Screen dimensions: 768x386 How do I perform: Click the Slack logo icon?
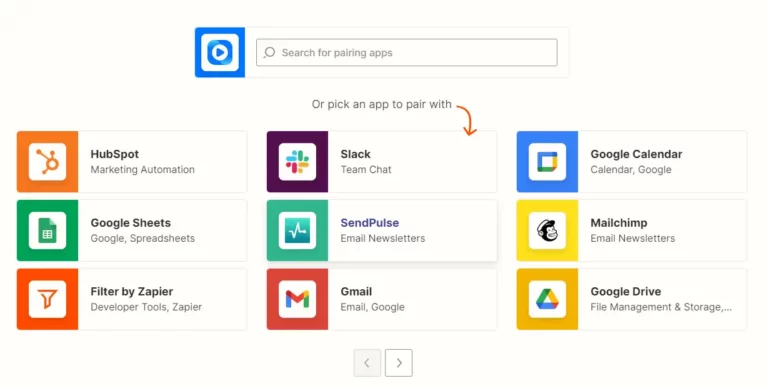tap(297, 162)
